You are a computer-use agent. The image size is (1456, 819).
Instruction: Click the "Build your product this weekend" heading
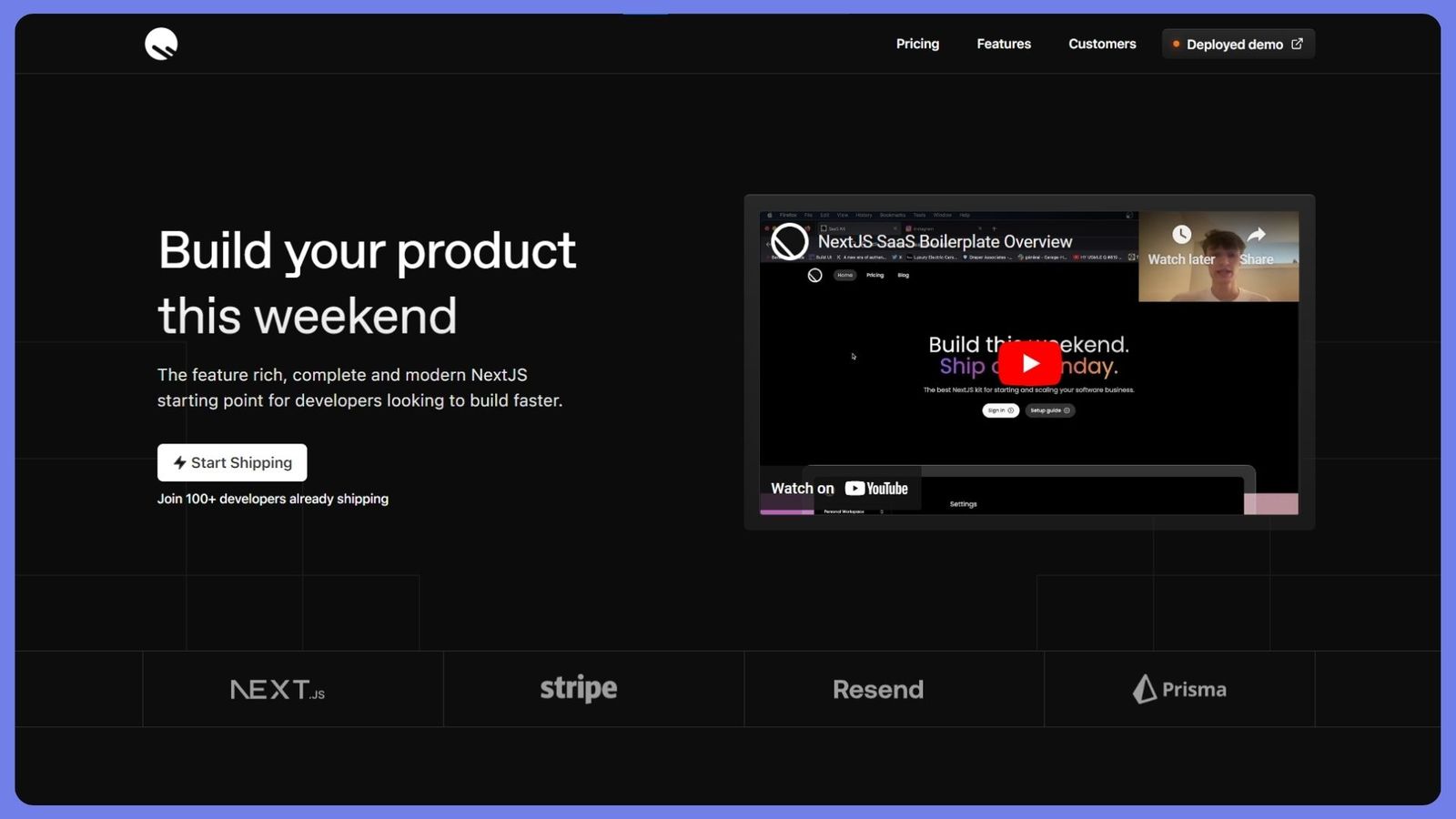[367, 283]
